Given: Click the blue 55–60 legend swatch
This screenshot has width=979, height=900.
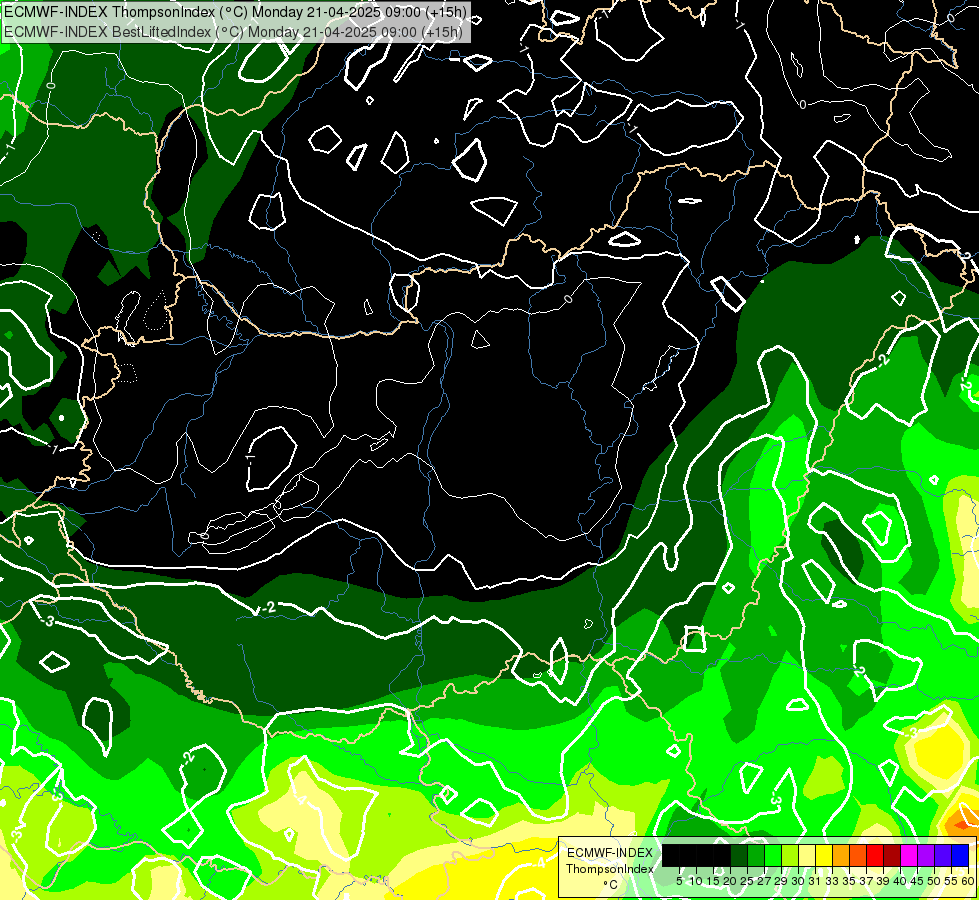Looking at the screenshot, I should [960, 856].
